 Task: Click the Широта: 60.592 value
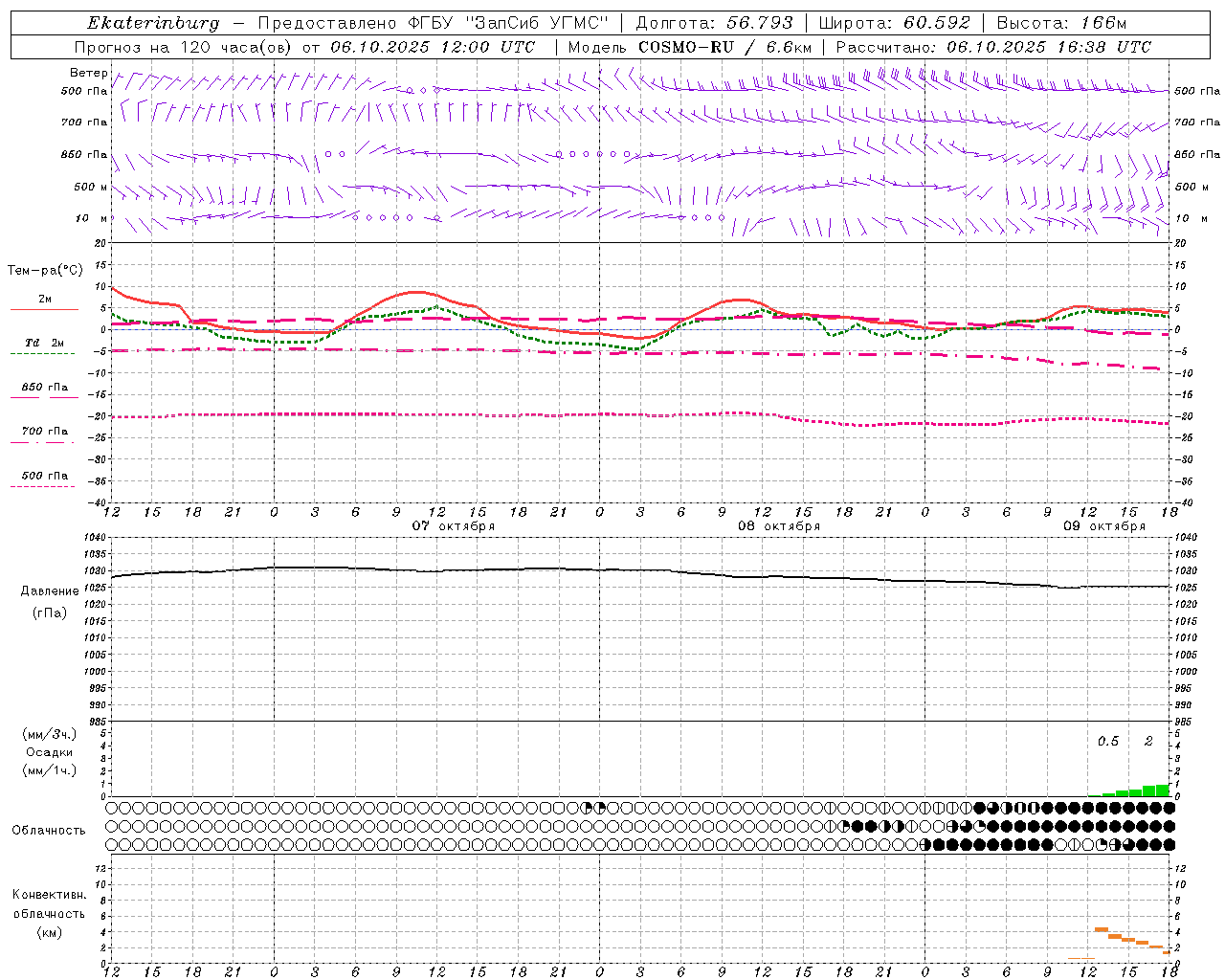click(x=894, y=23)
